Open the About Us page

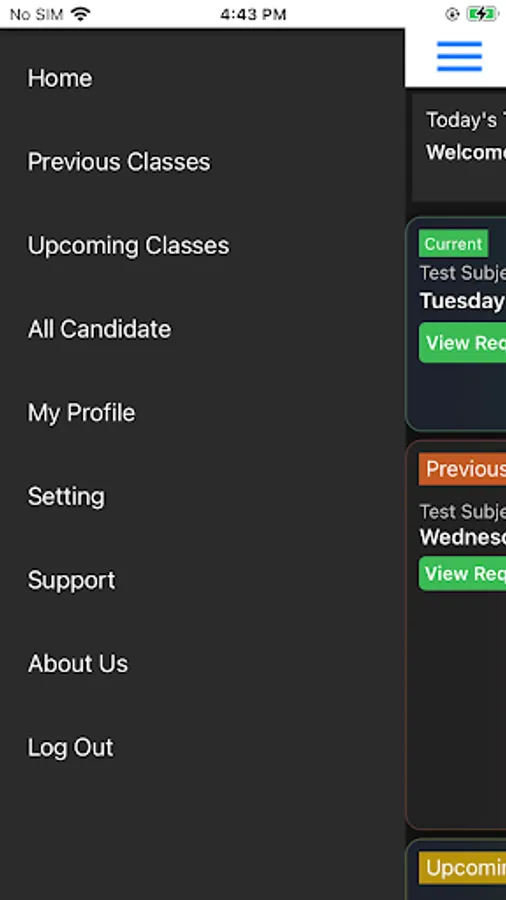click(78, 664)
